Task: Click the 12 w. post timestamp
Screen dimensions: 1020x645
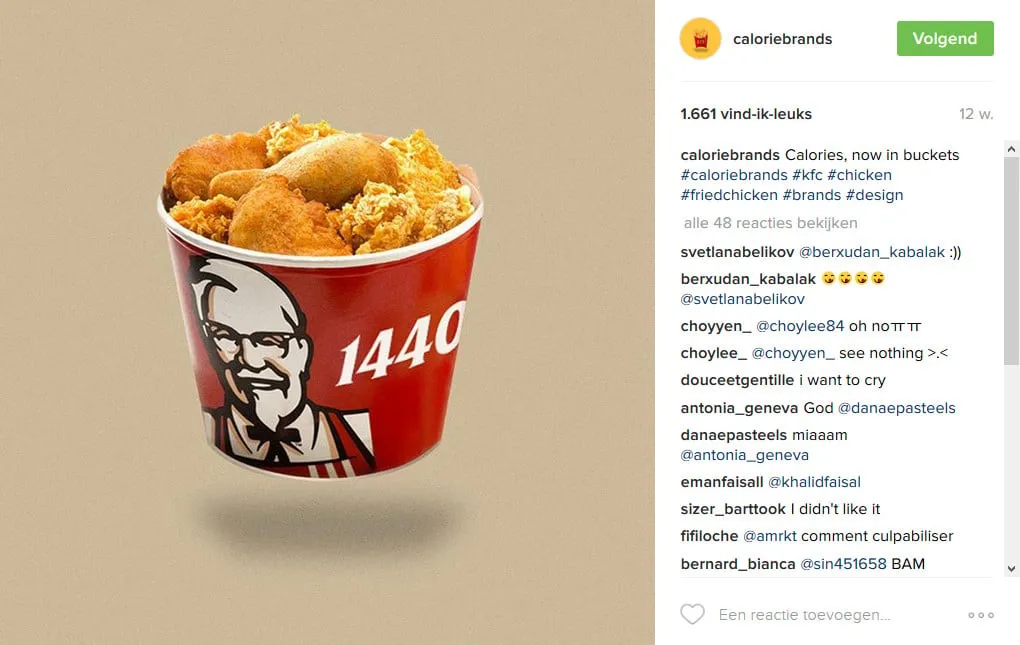Action: tap(976, 114)
